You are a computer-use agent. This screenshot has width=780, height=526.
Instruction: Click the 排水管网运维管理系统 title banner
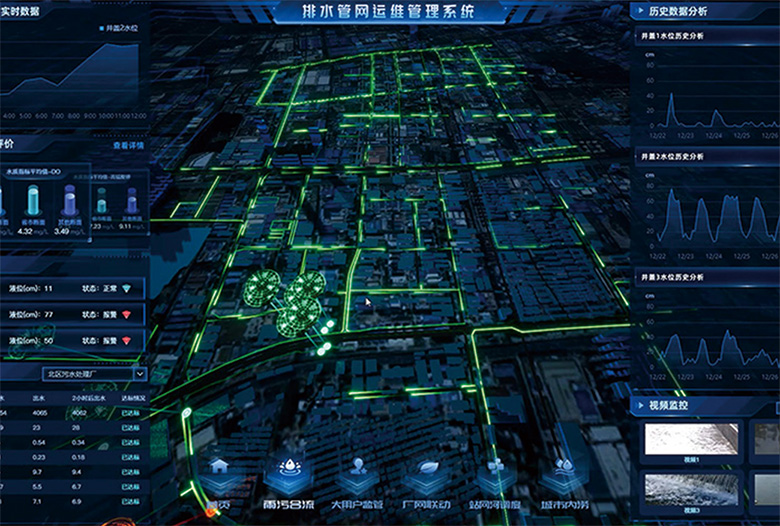tap(390, 12)
